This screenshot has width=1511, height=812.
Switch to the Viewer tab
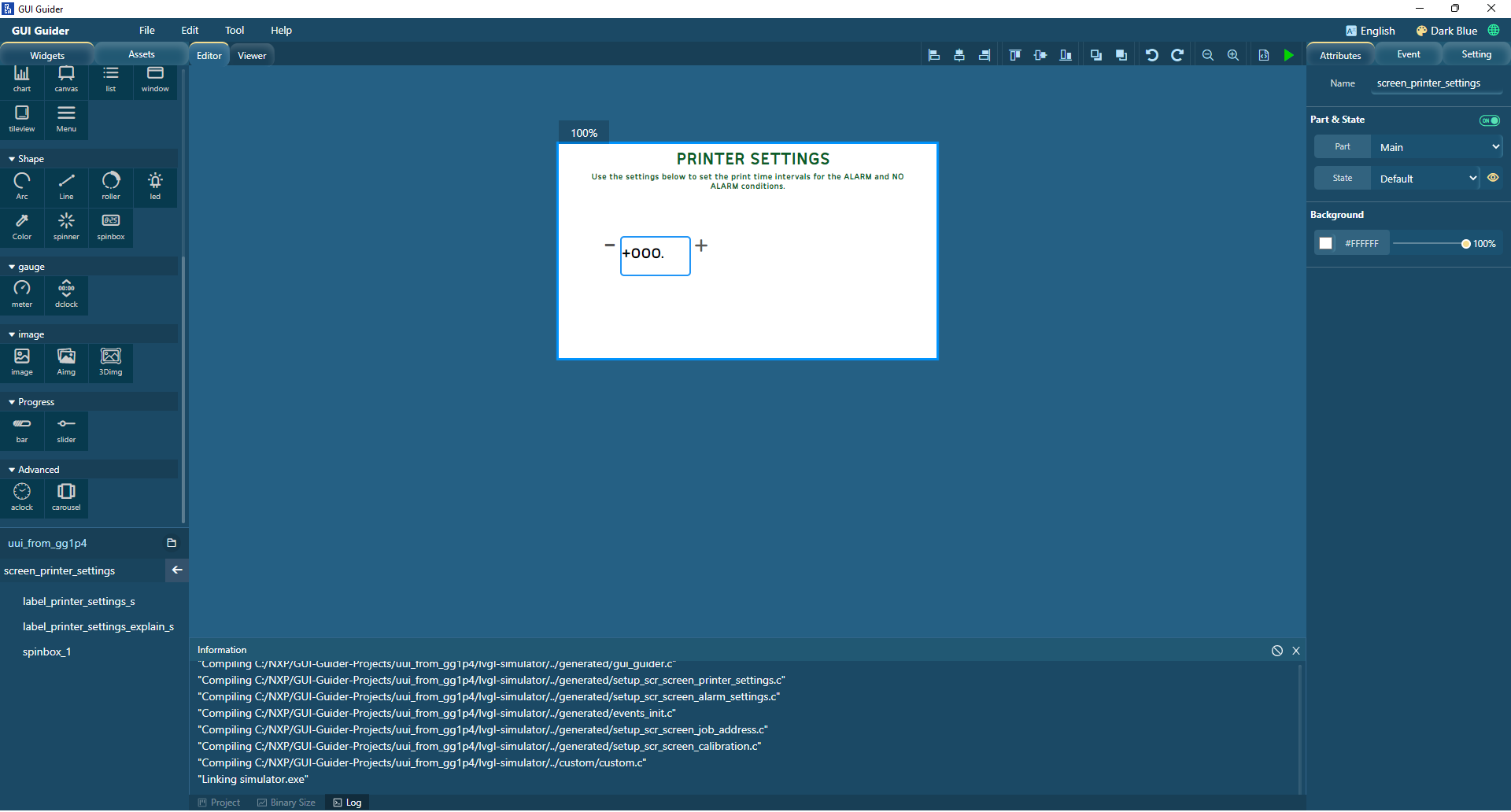(252, 56)
